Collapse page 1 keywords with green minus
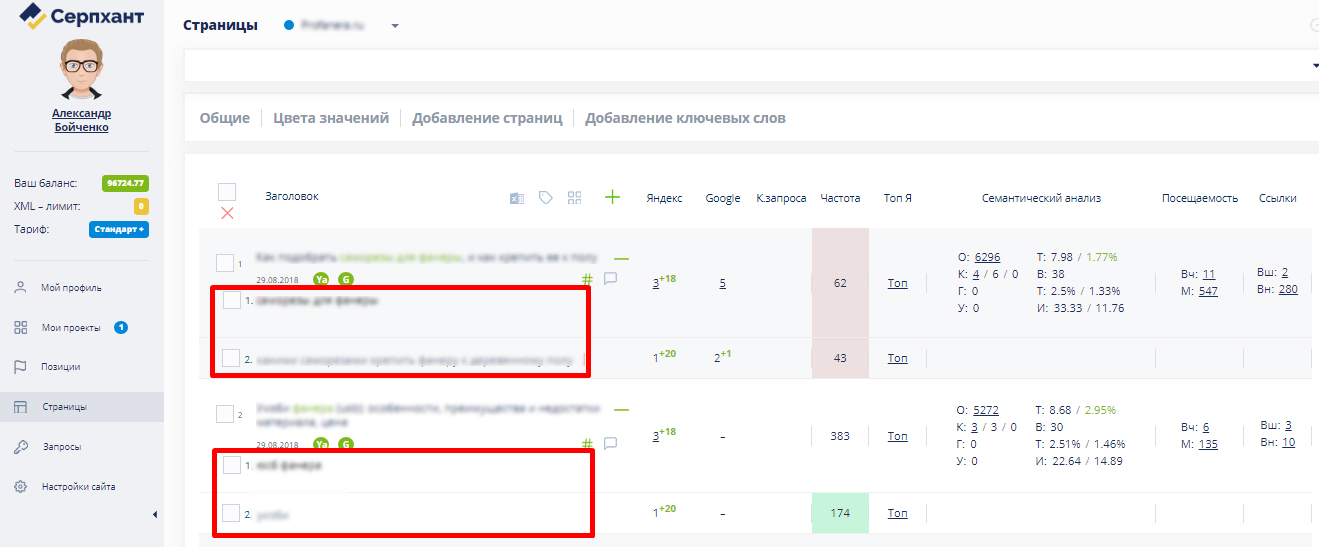 pos(621,257)
